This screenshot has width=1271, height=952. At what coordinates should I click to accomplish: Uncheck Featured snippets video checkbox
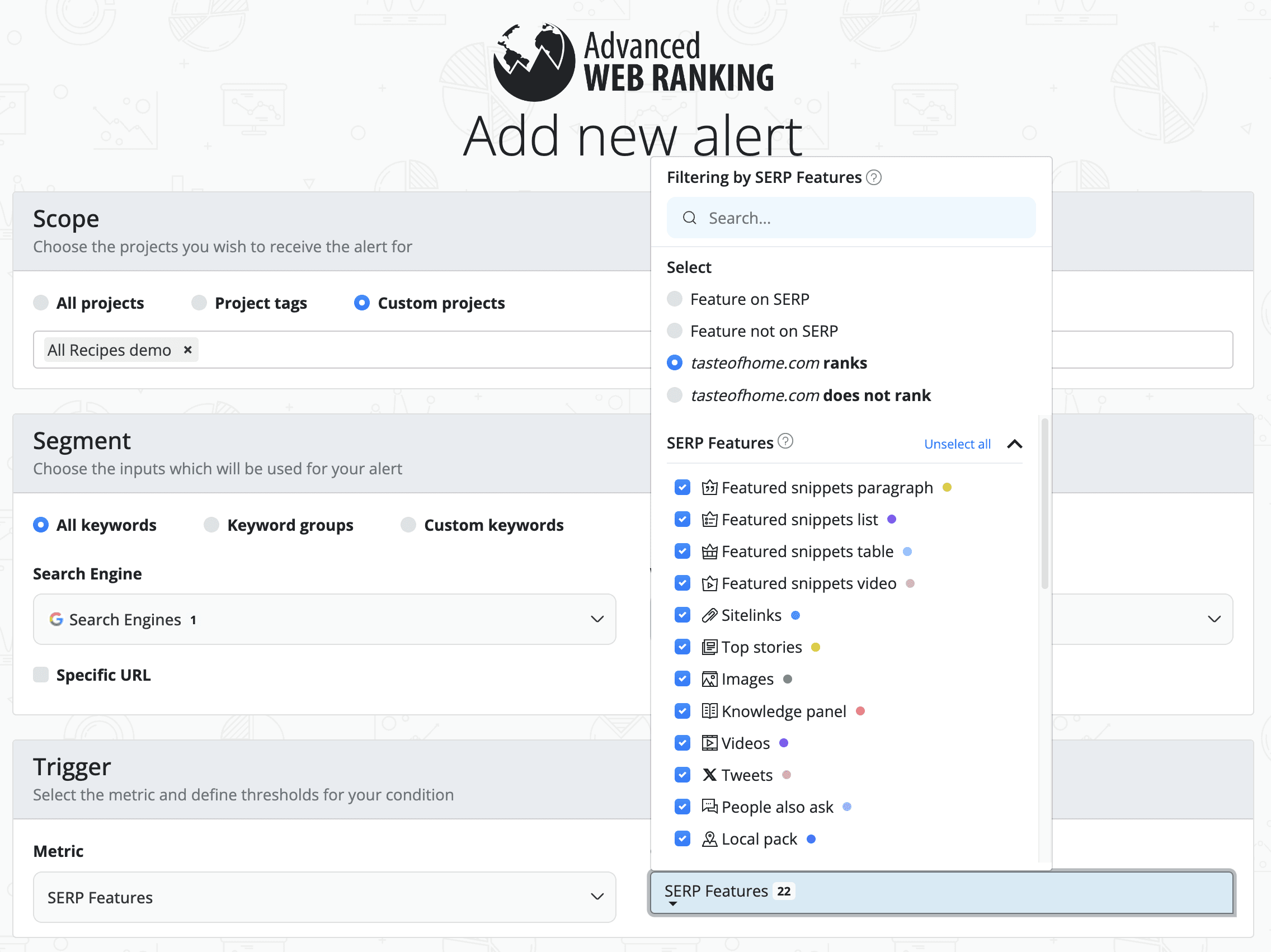point(682,583)
